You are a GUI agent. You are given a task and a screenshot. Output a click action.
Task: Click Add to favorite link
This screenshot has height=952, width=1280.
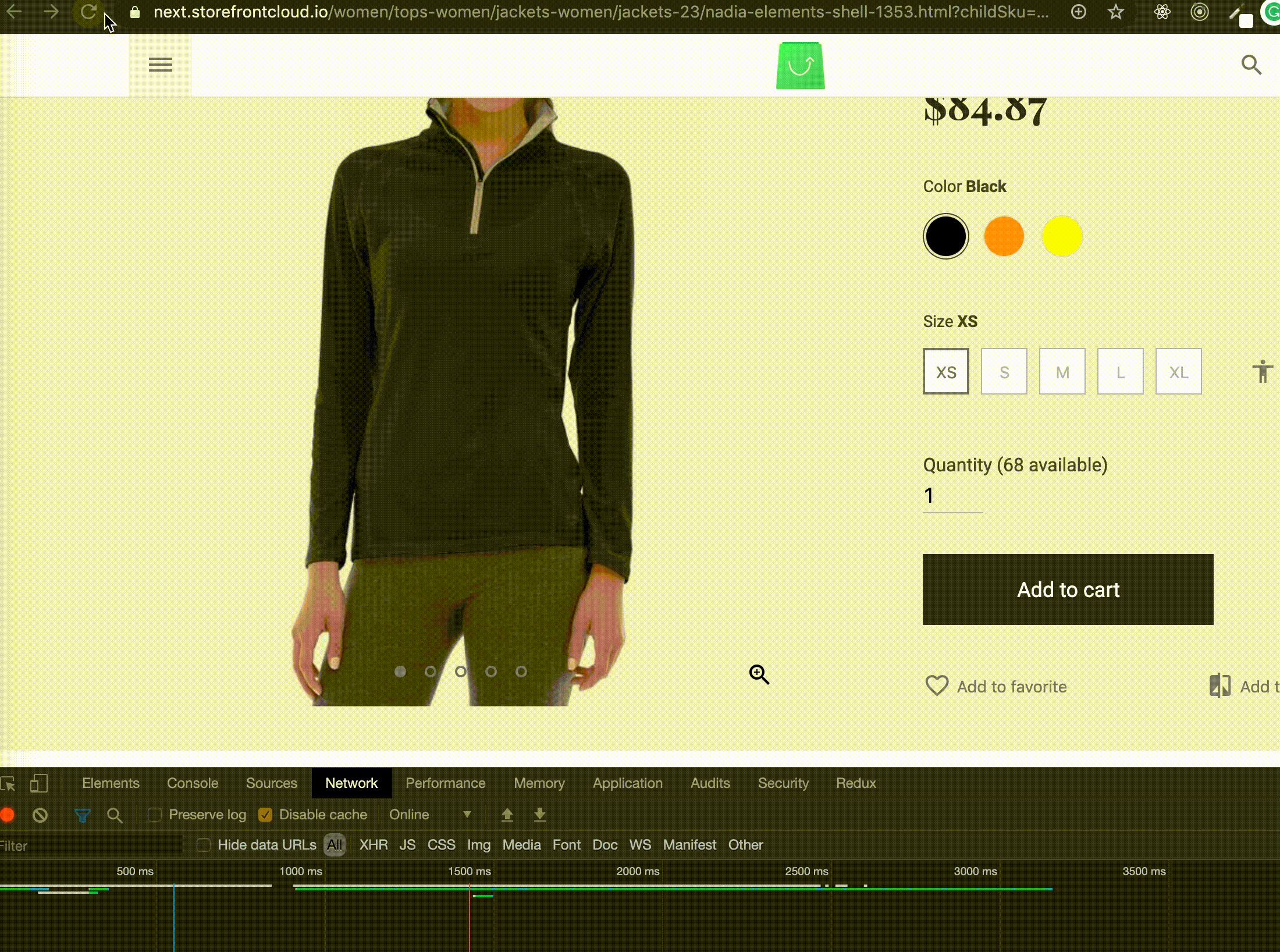coord(1012,687)
